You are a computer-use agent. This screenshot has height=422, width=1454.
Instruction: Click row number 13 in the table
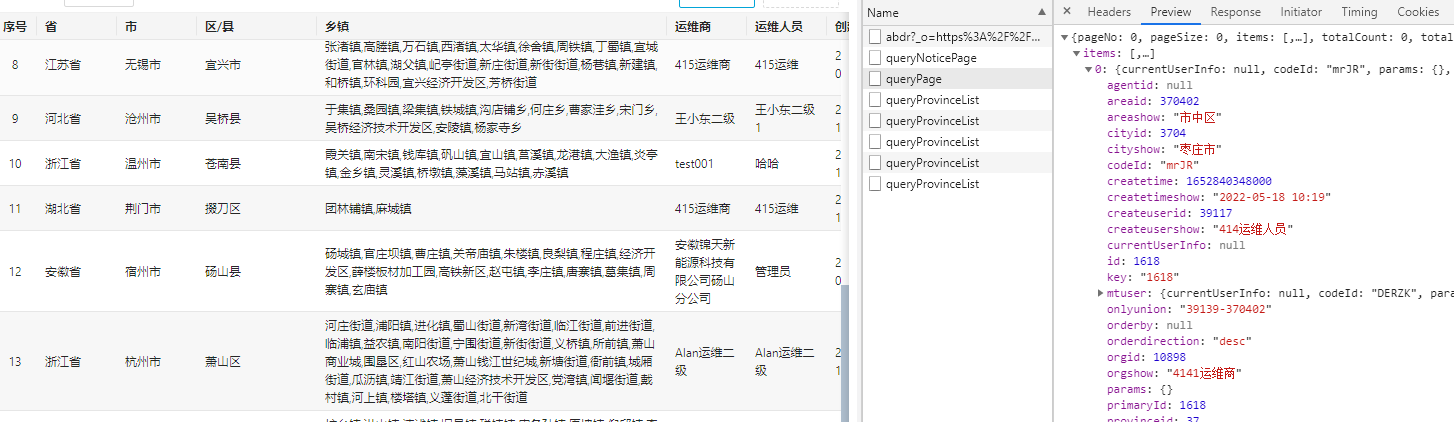click(x=15, y=362)
